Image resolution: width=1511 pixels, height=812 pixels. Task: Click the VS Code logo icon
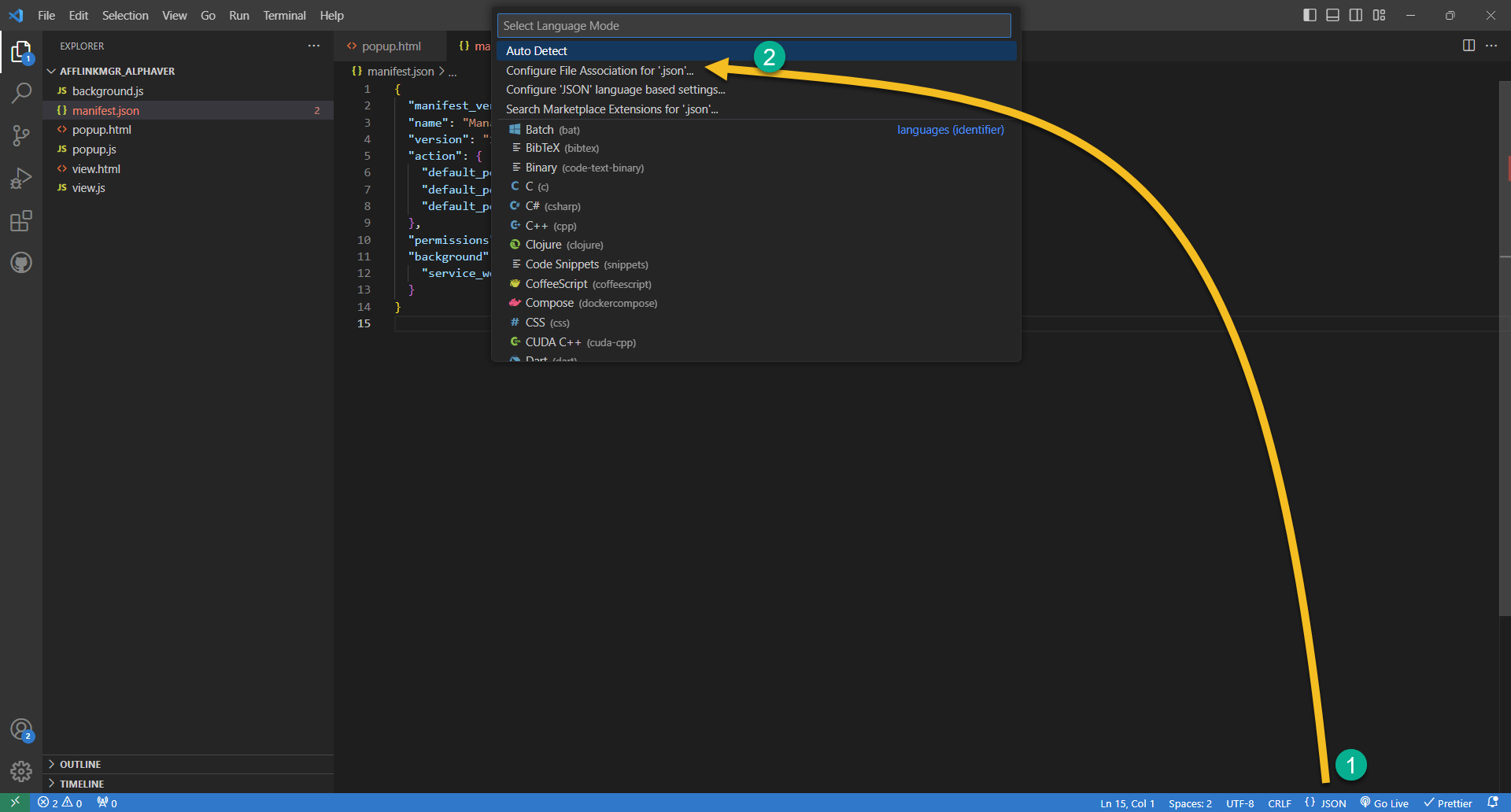coord(16,15)
